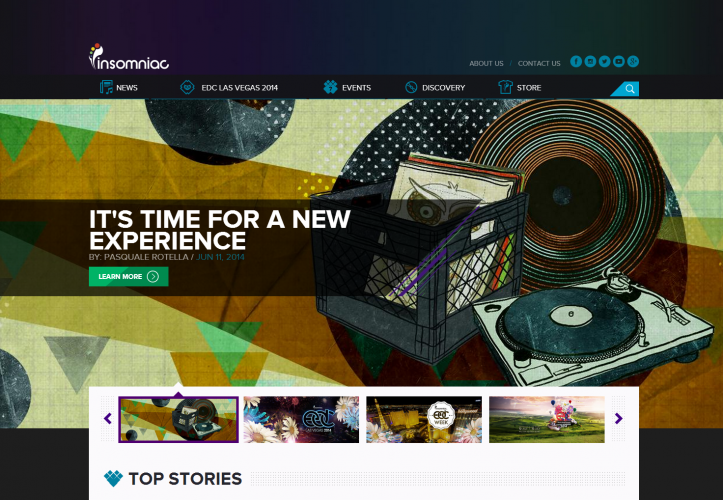This screenshot has width=723, height=500.
Task: Open the Twitter social icon
Action: coord(604,61)
